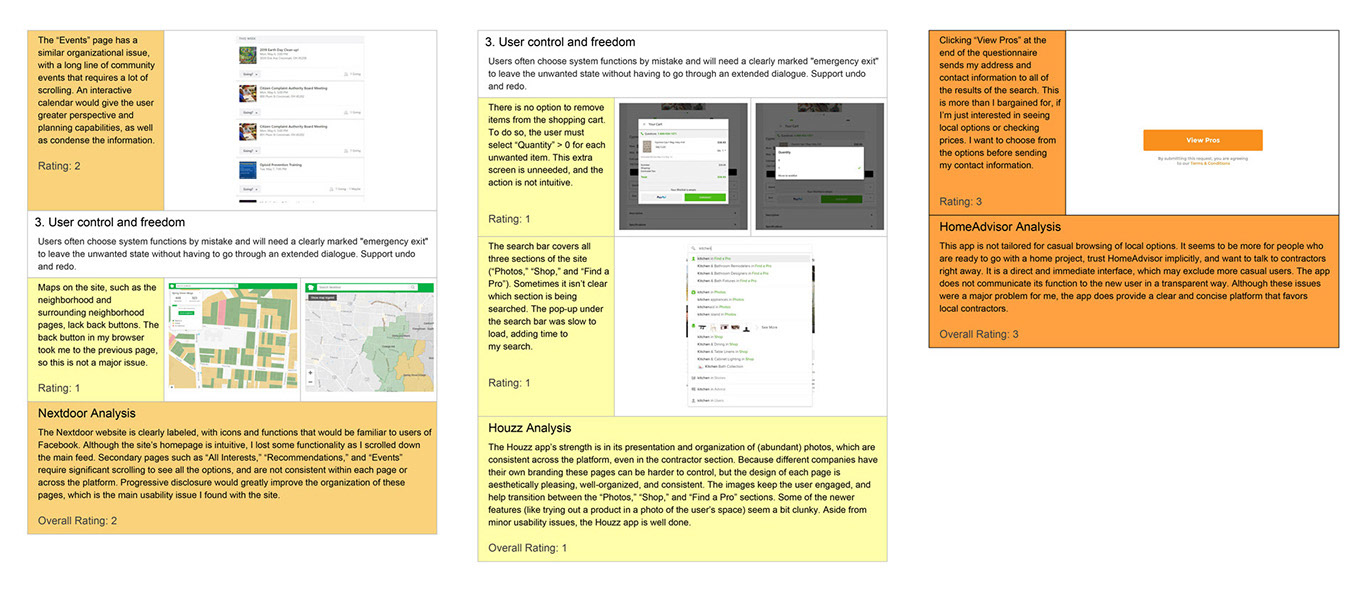
Task: Select 'kitchen island in Photos' suggestion
Action: 716,314
